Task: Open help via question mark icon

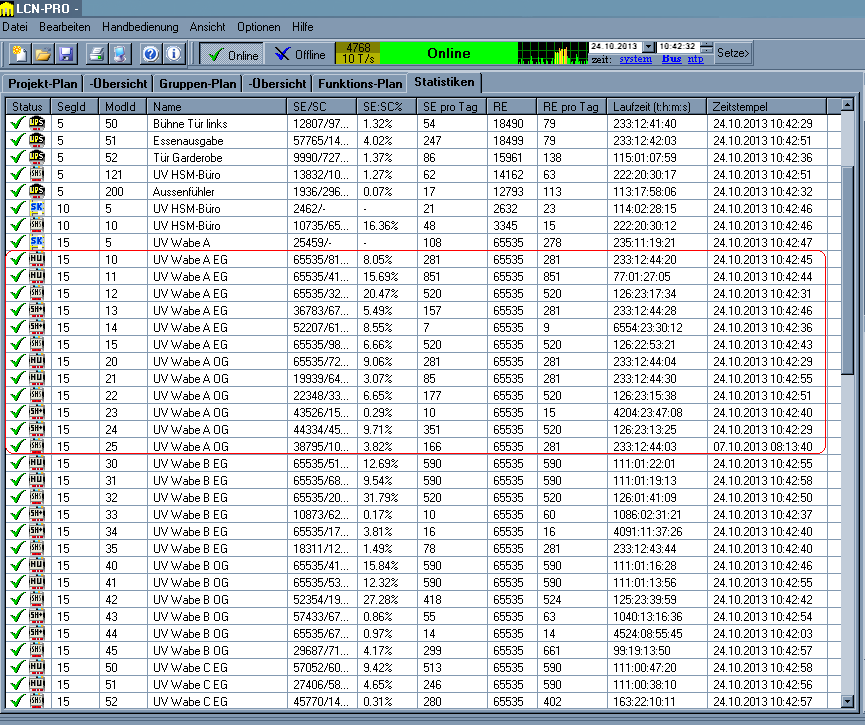Action: (x=151, y=54)
